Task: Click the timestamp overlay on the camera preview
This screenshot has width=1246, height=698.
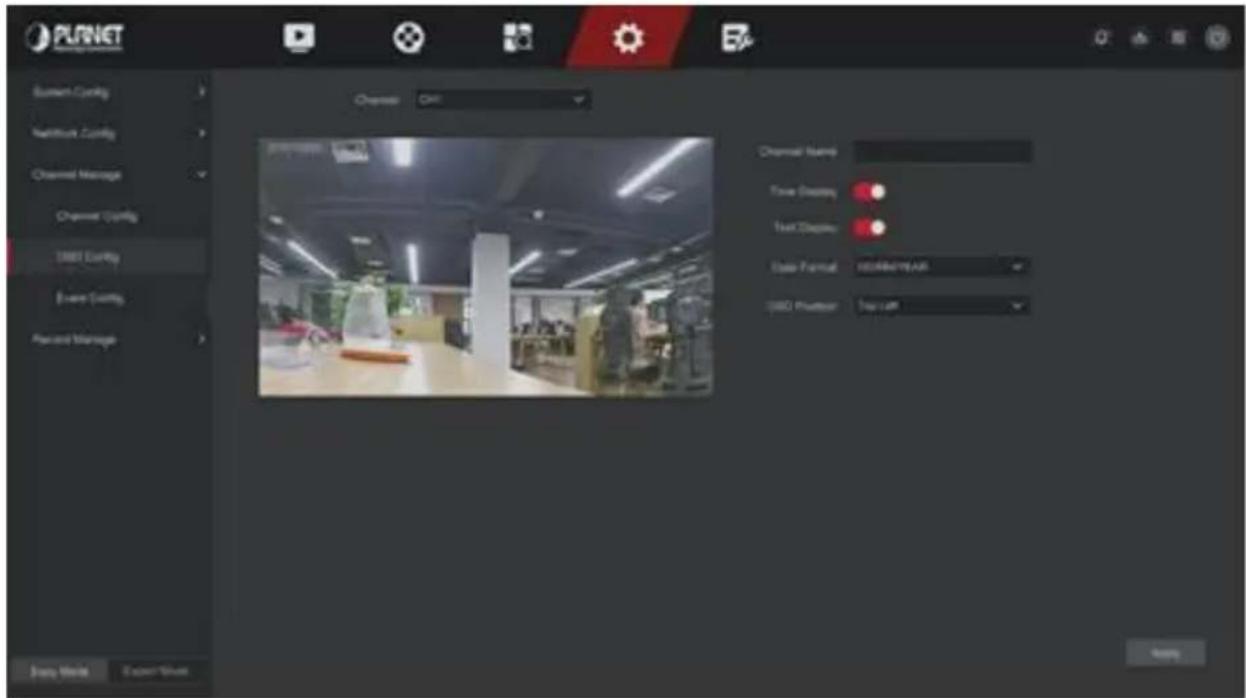Action: click(295, 149)
